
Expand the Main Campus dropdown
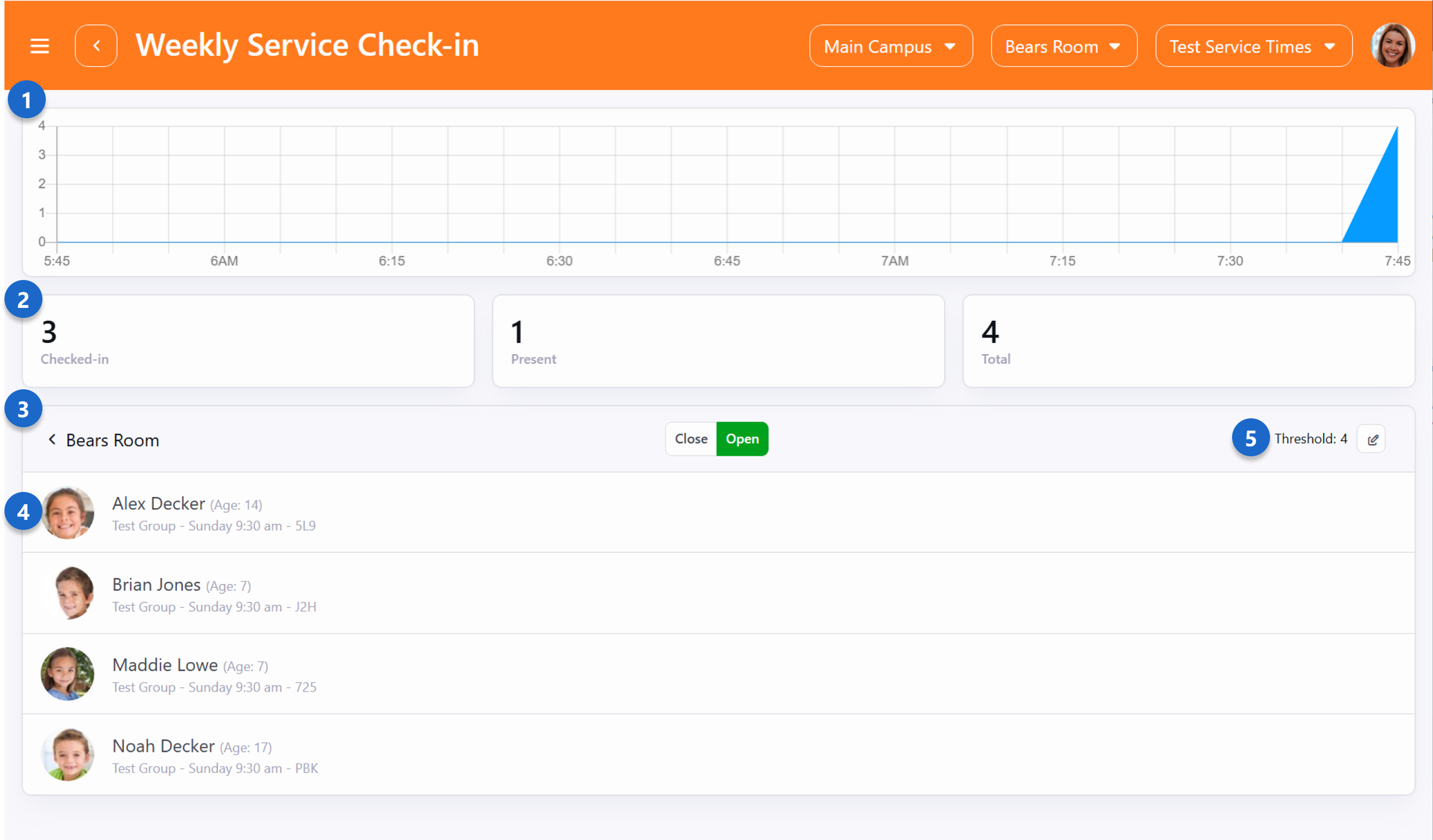tap(891, 46)
